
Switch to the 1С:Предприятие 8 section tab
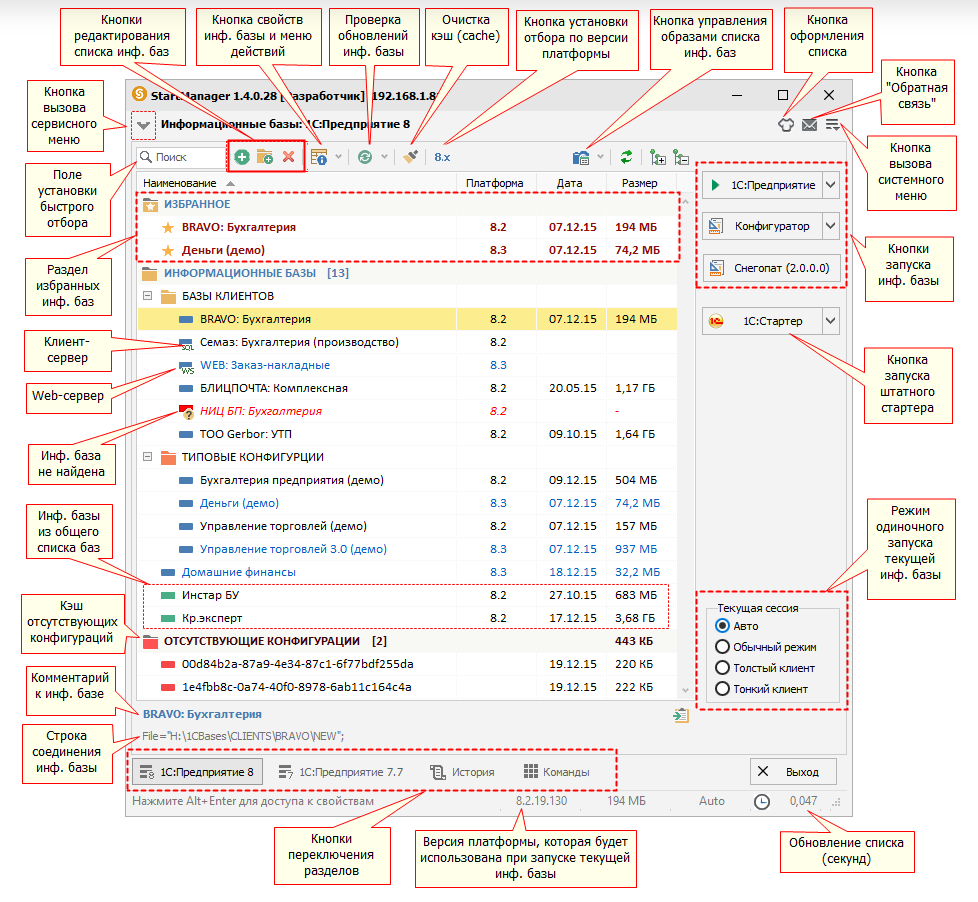tap(197, 772)
